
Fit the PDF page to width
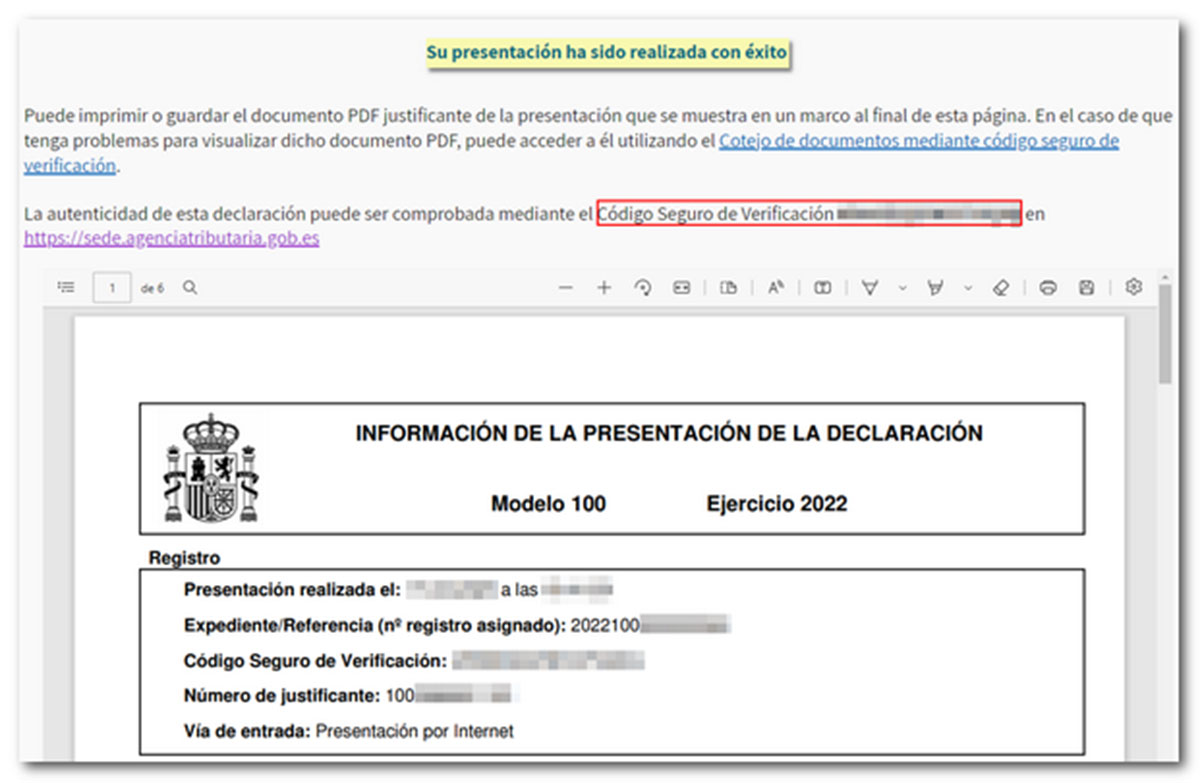(682, 288)
